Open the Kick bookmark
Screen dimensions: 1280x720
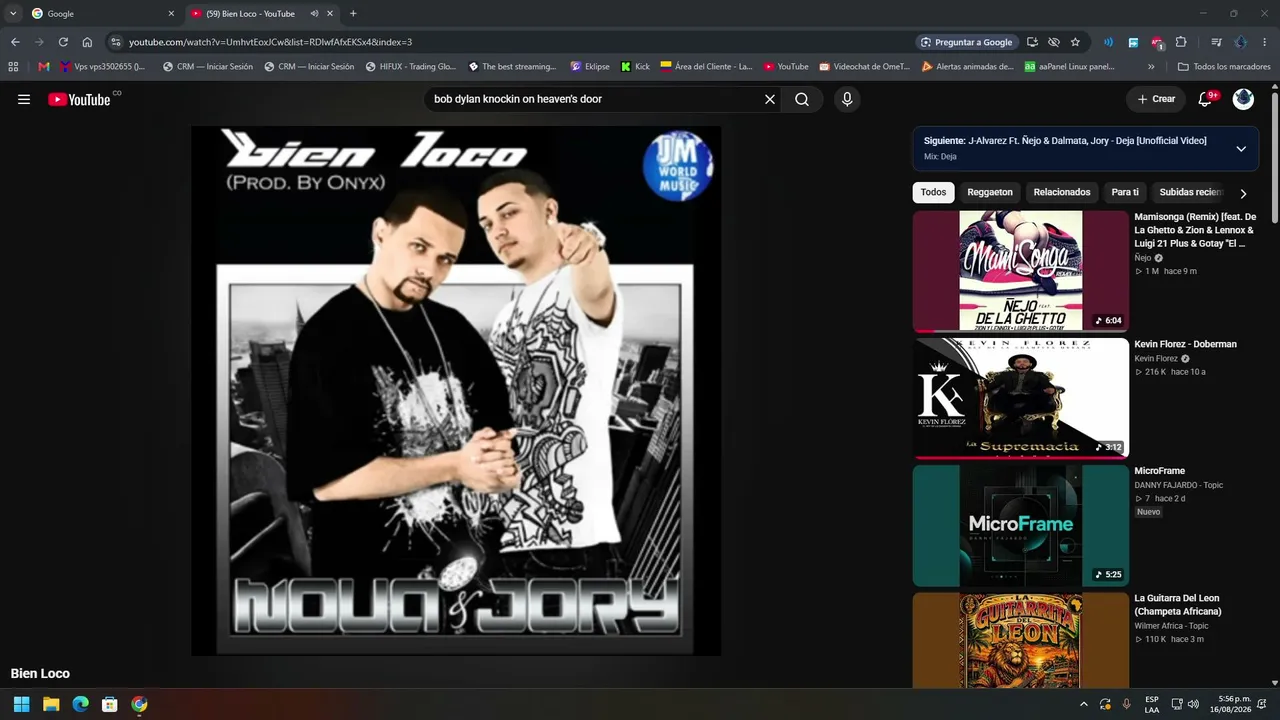pos(635,67)
